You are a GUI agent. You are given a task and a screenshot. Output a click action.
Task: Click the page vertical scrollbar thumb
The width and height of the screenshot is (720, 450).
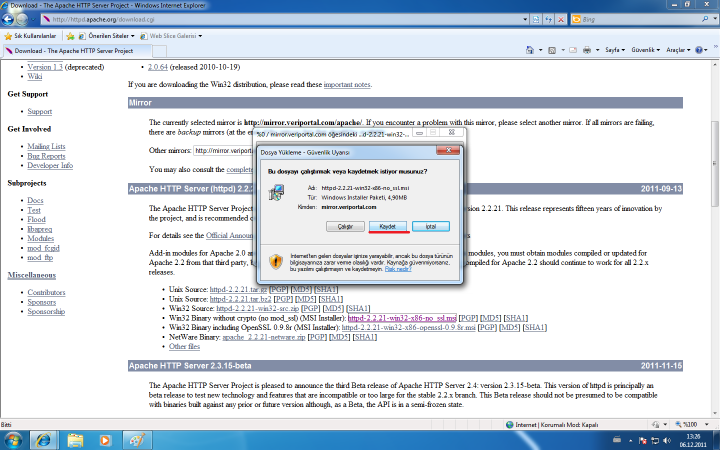[714, 163]
